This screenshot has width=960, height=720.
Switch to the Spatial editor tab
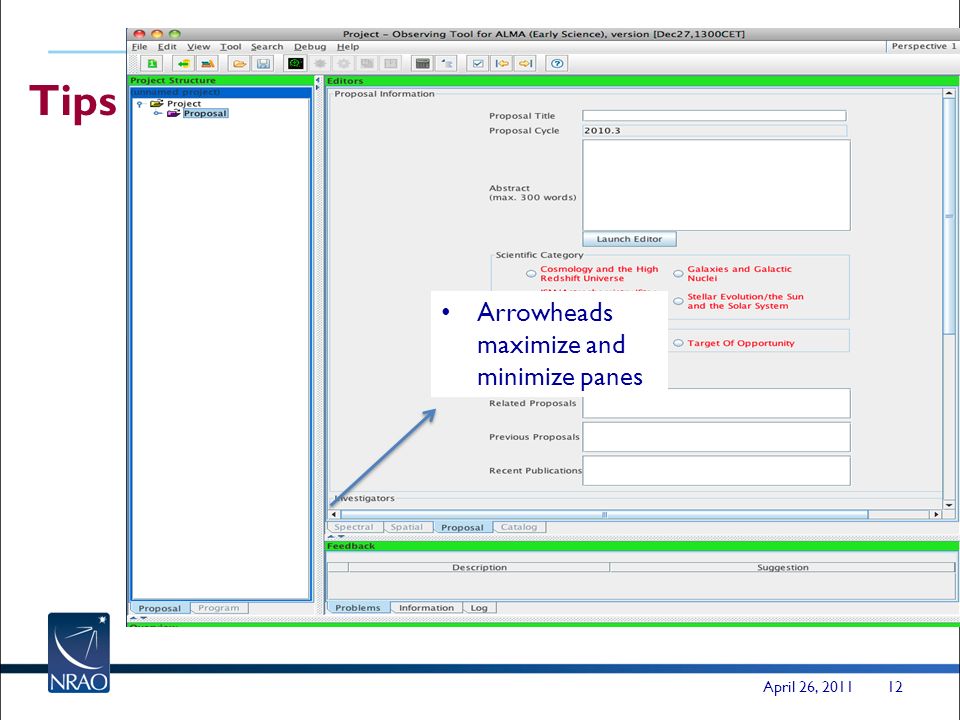pos(407,527)
